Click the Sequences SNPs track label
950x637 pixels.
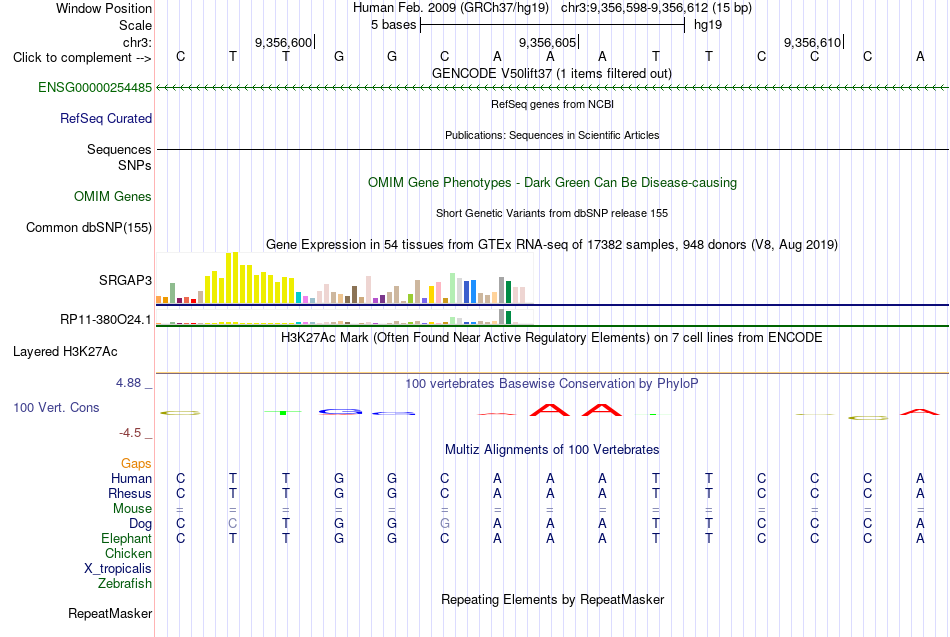119,157
